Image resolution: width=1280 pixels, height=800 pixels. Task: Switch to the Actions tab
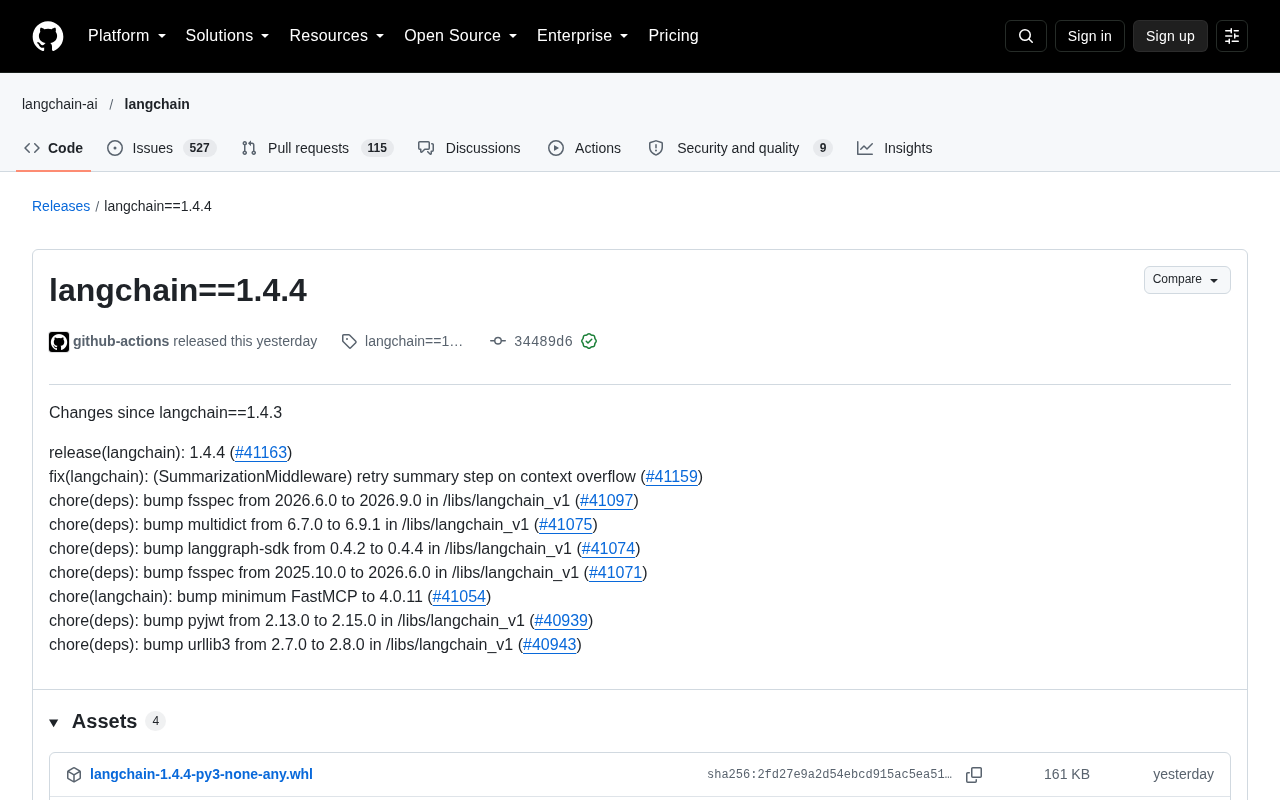(x=585, y=148)
